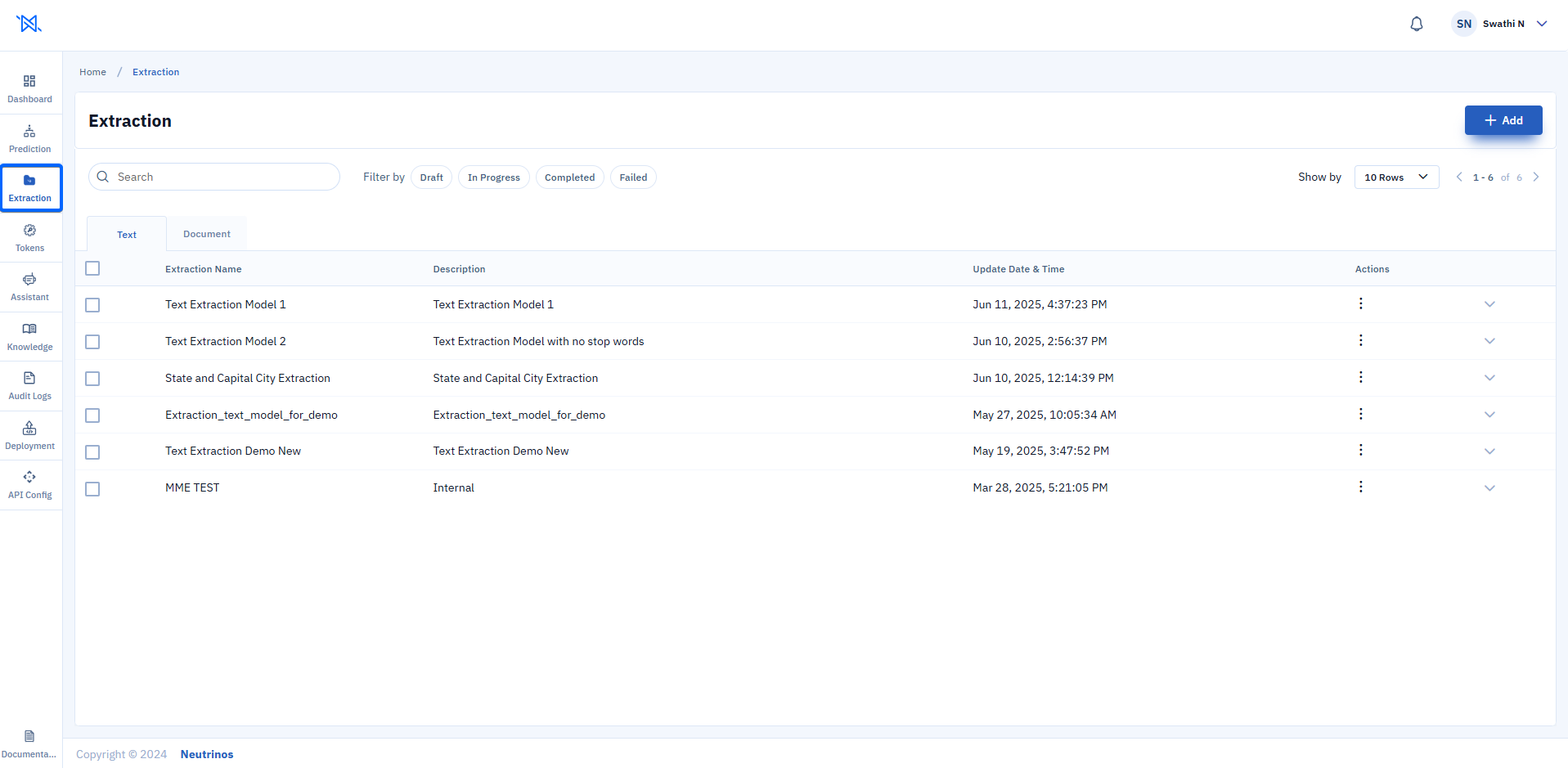
Task: Open the Neutrinos footer link
Action: pyautogui.click(x=207, y=754)
